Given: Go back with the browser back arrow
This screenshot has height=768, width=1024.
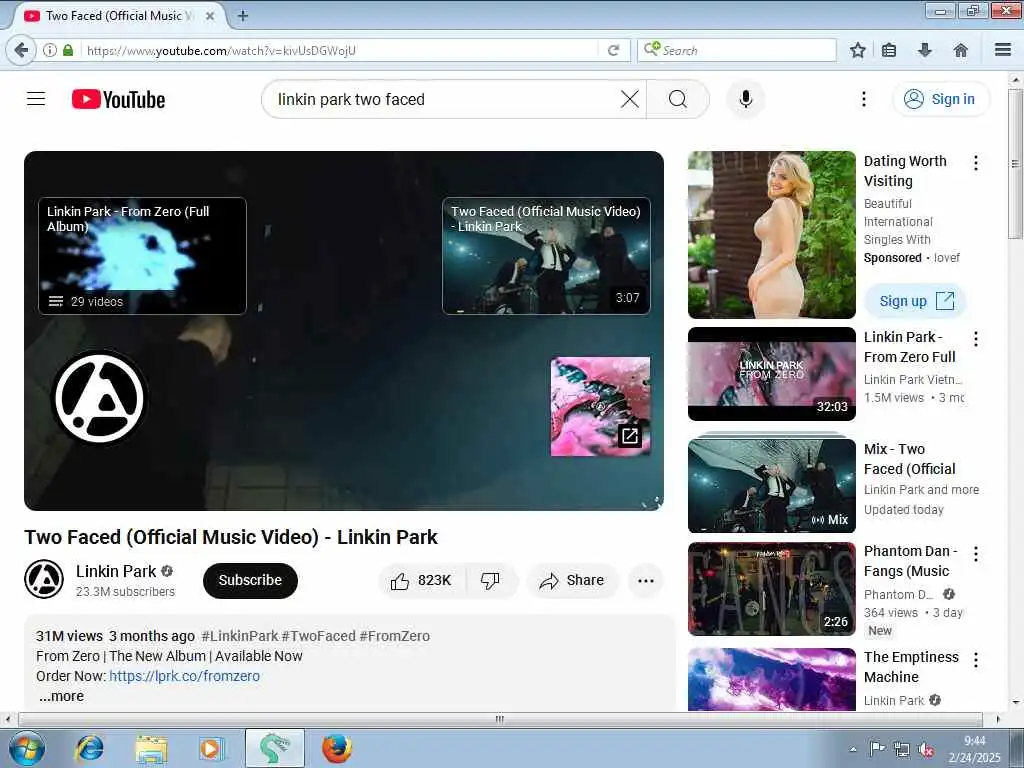Looking at the screenshot, I should [x=21, y=50].
